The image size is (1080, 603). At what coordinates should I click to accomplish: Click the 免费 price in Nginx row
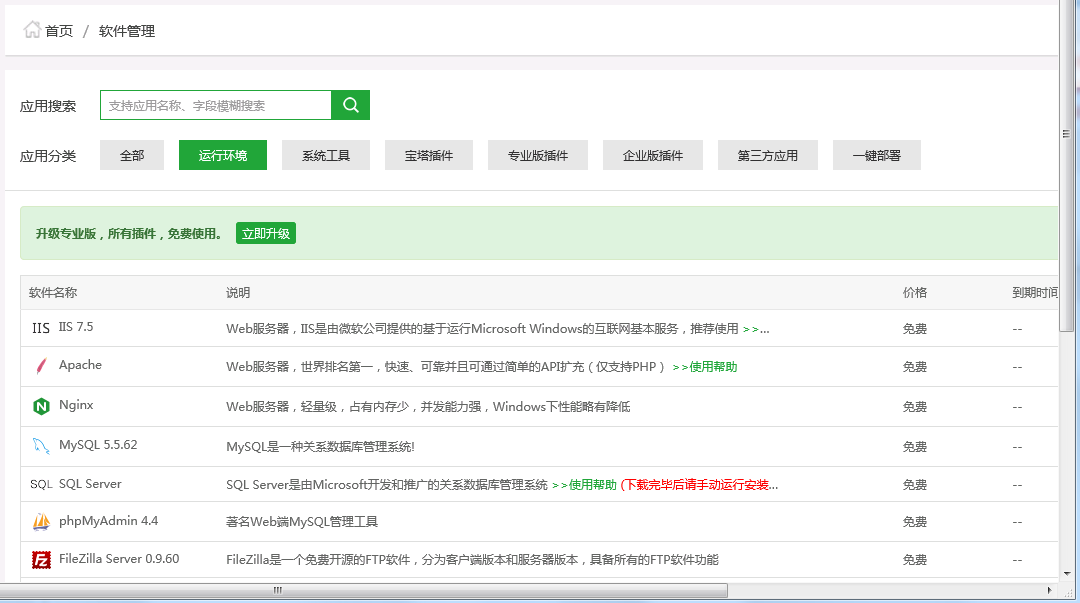pos(915,407)
